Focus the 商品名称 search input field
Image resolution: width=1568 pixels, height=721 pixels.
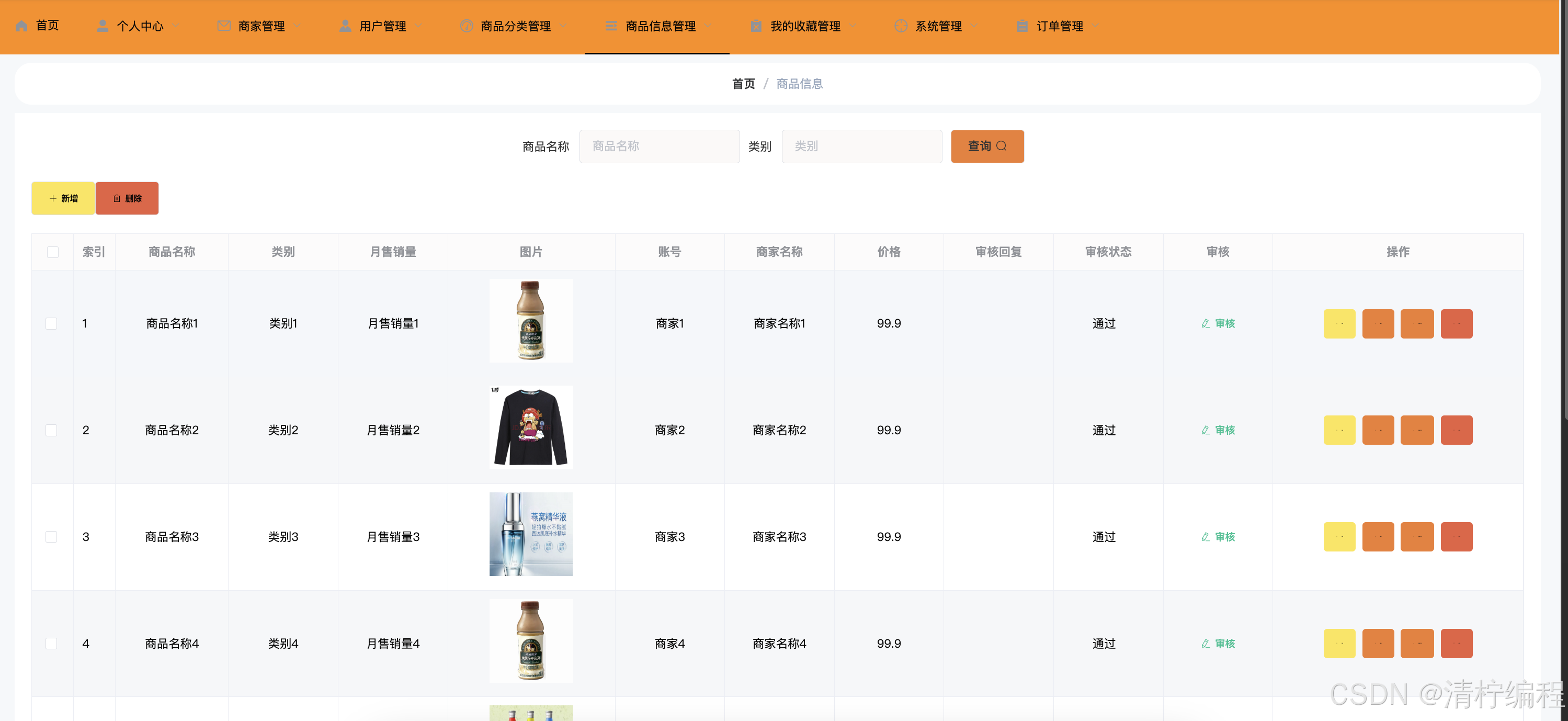pos(659,146)
